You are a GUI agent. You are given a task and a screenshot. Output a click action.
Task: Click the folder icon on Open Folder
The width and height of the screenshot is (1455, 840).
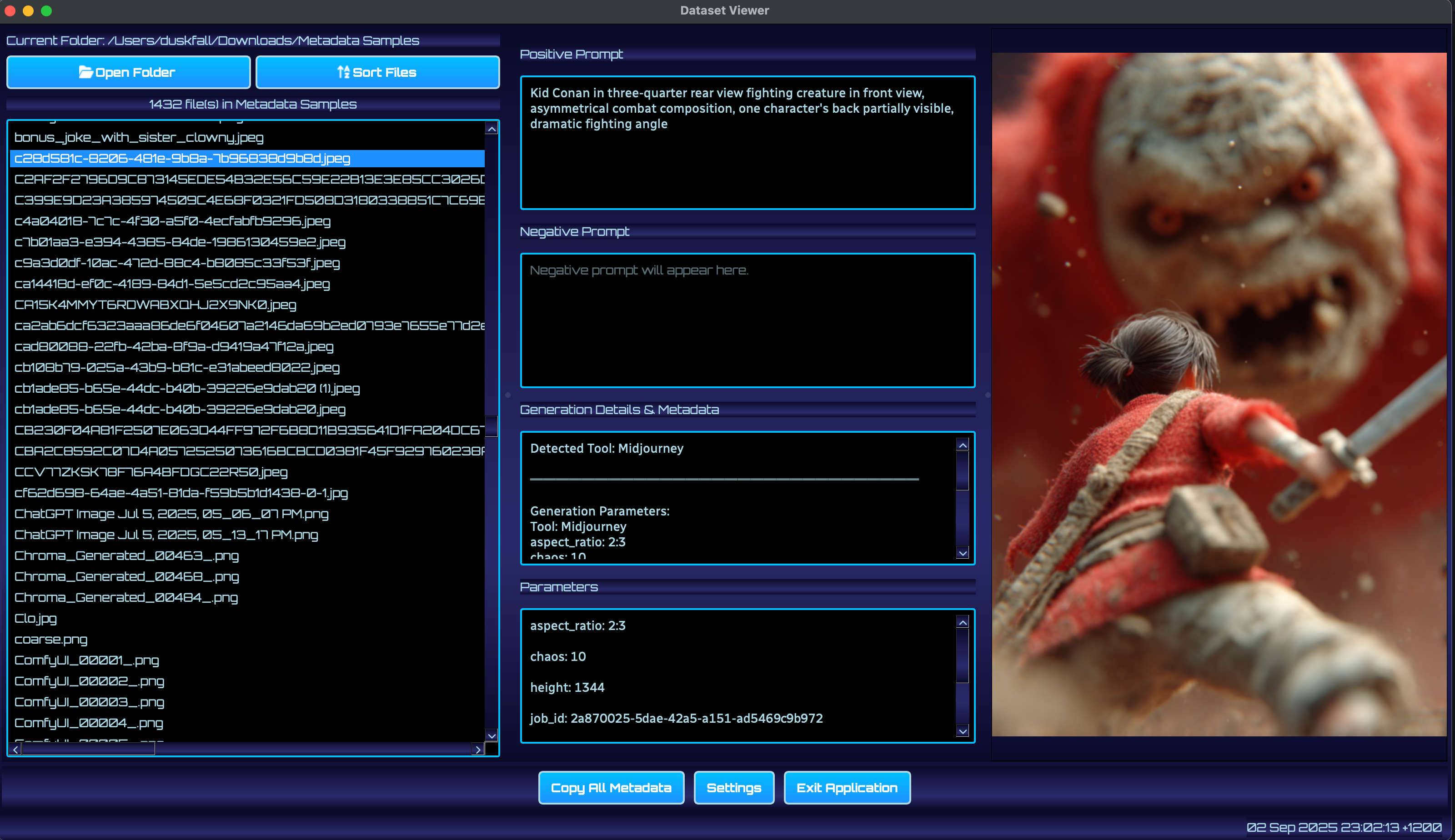click(x=85, y=72)
